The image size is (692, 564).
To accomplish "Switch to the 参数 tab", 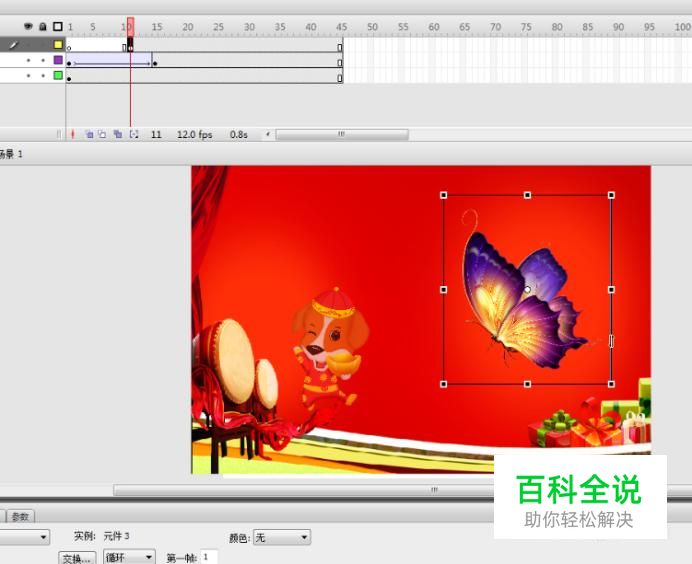I will click(20, 516).
